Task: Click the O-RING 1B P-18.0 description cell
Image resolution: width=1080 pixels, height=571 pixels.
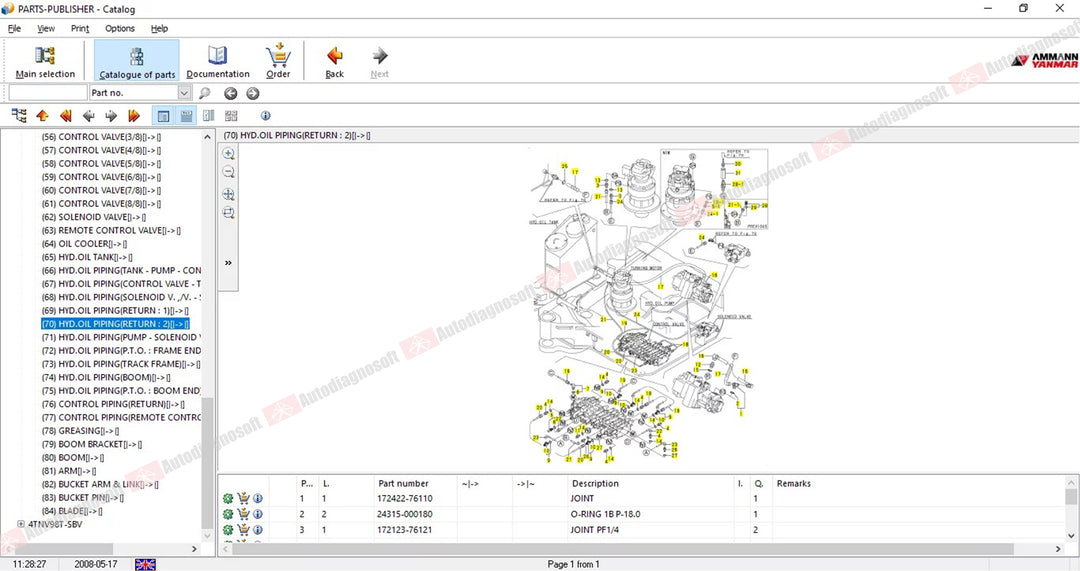Action: coord(650,514)
